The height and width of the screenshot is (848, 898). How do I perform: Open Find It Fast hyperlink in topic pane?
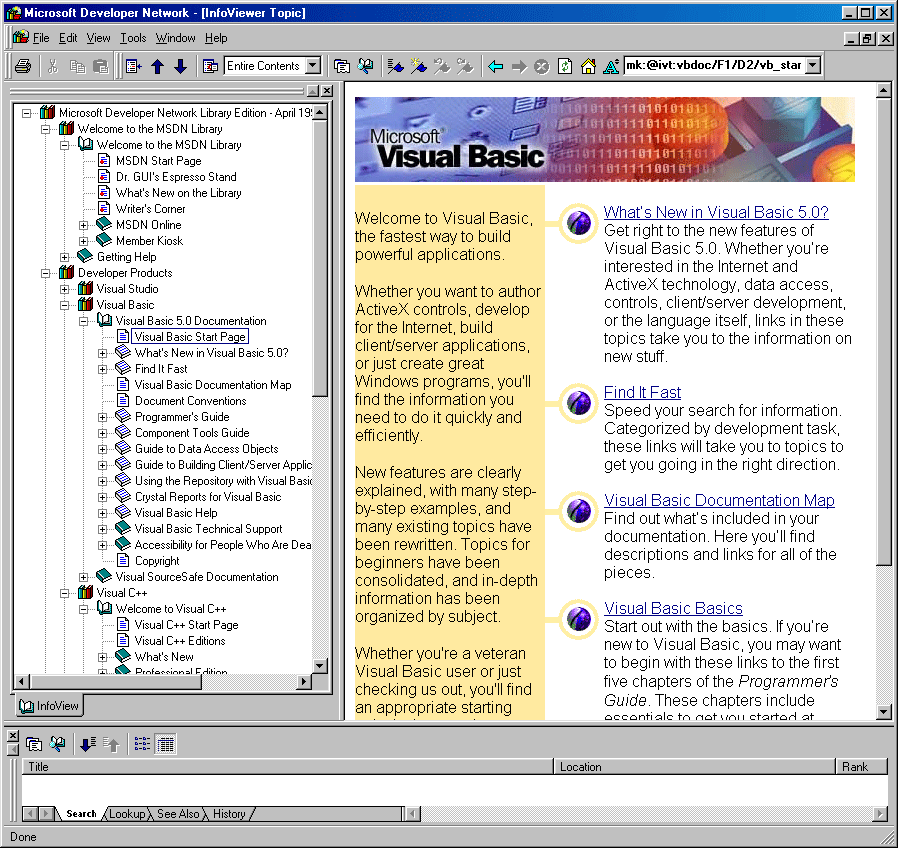point(642,392)
